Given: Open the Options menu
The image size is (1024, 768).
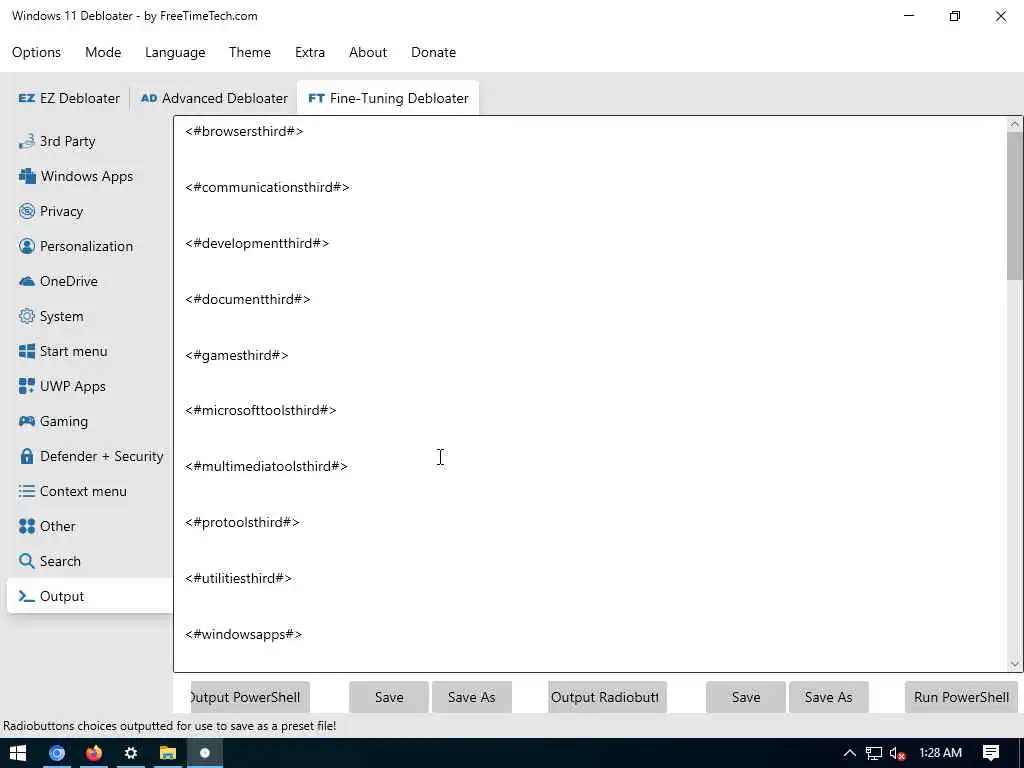Looking at the screenshot, I should click(x=37, y=52).
